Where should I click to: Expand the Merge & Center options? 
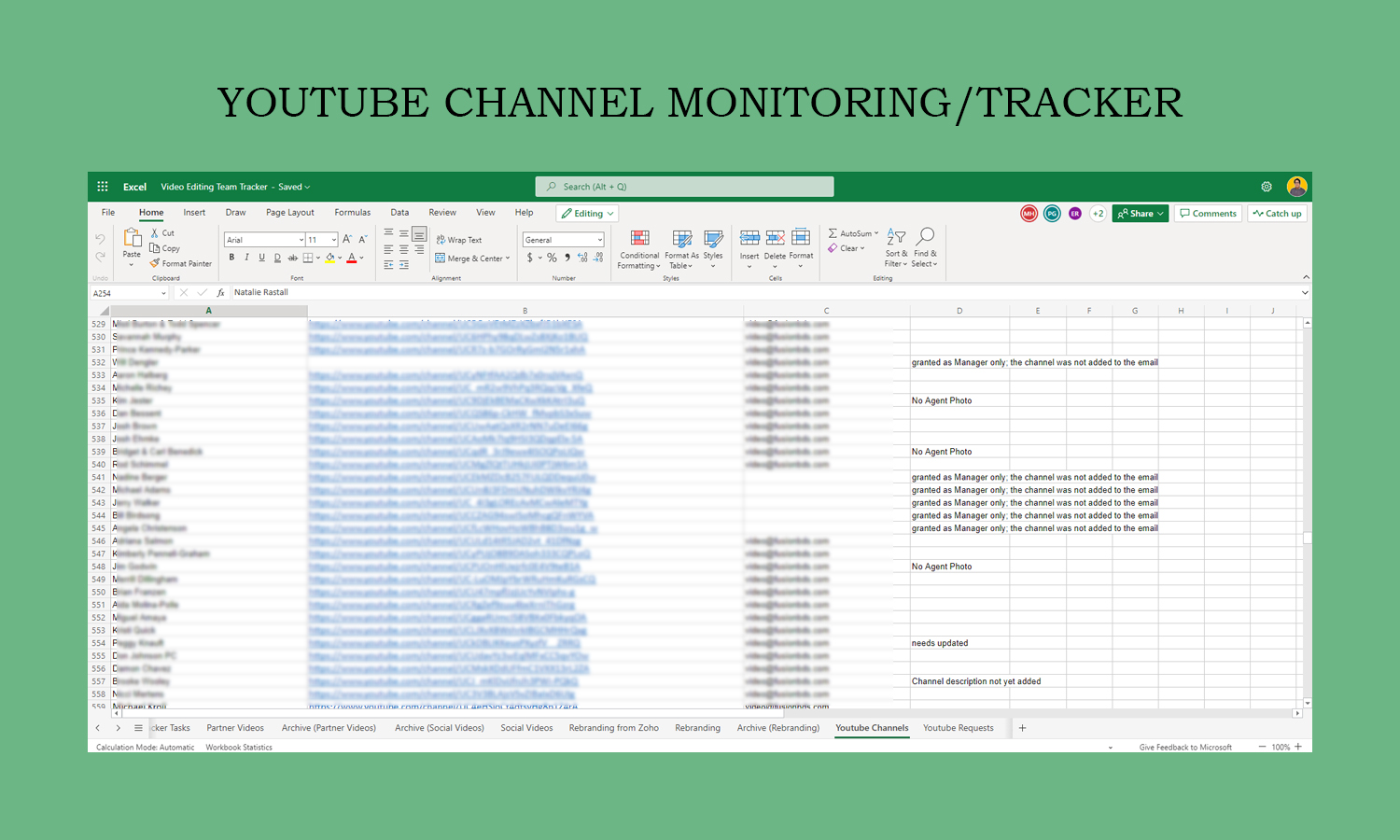point(508,259)
